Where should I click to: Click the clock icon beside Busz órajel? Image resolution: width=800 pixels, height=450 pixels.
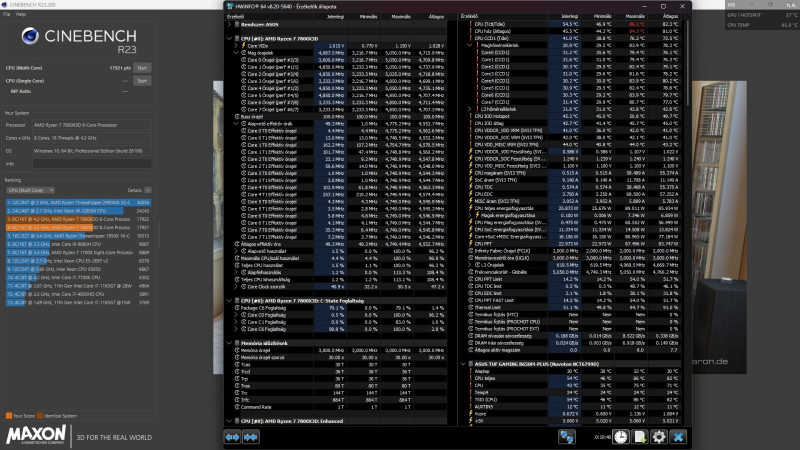click(x=237, y=116)
